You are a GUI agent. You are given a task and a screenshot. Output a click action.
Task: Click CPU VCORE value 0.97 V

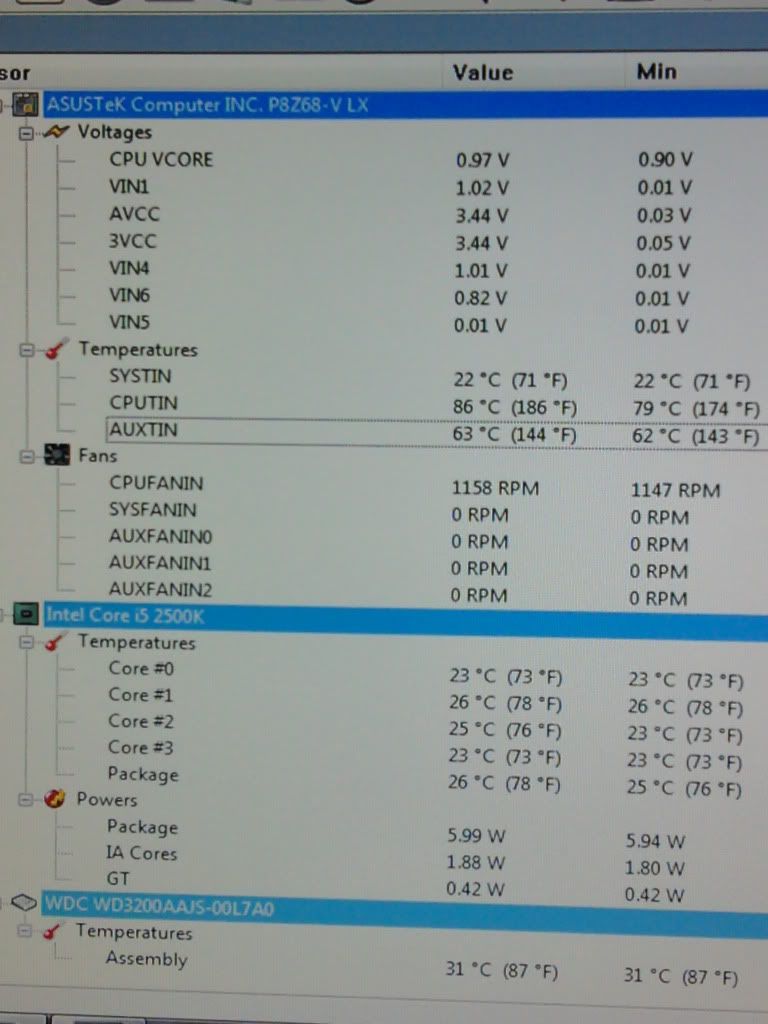pos(483,160)
